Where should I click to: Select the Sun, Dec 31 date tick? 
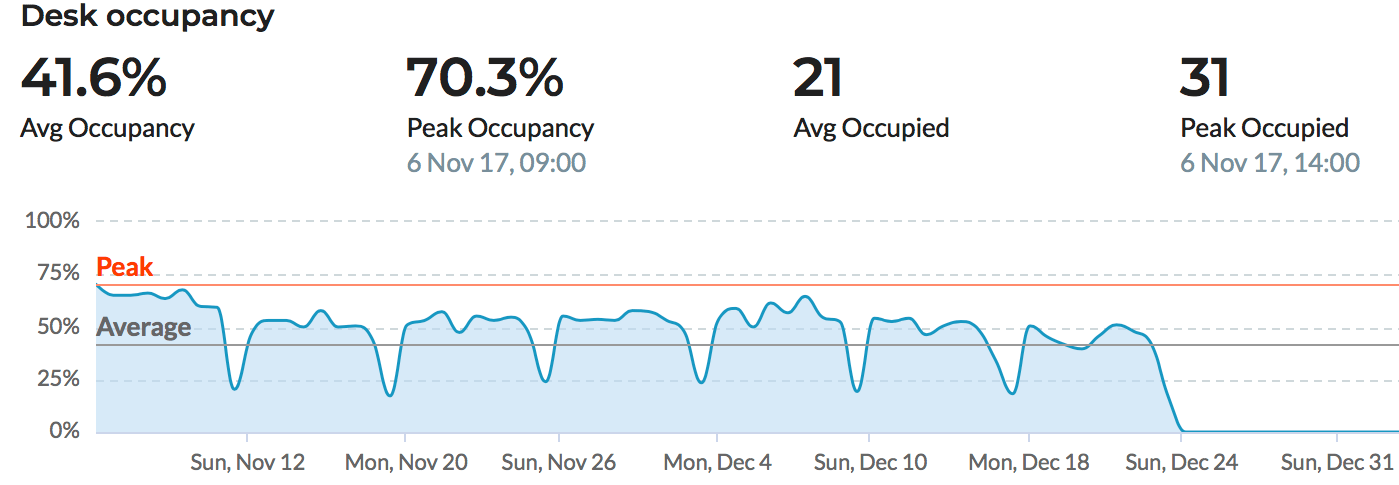point(1338,463)
